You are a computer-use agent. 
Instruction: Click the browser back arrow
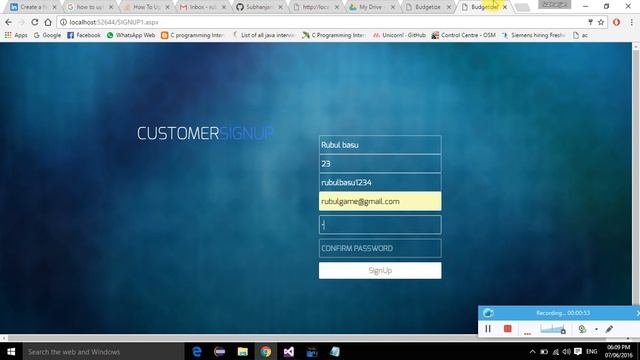click(x=9, y=22)
